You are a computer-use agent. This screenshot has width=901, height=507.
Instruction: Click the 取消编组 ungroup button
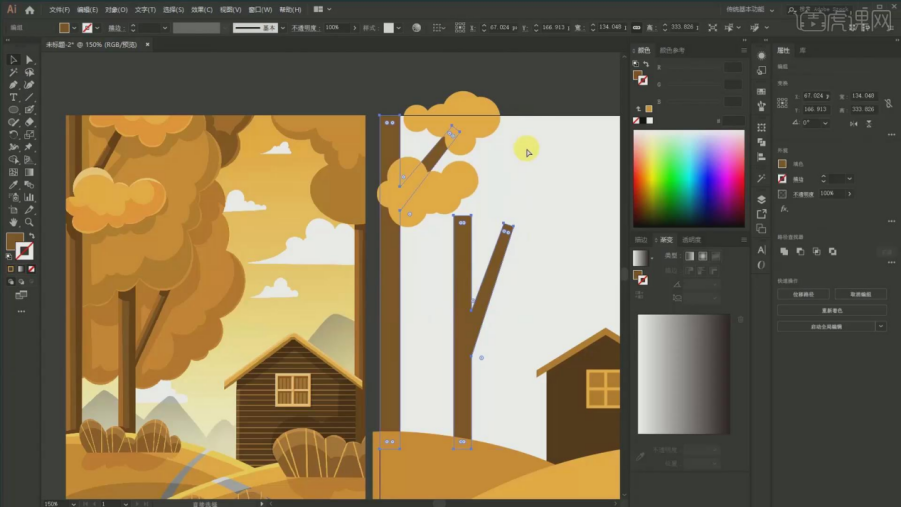click(x=860, y=294)
